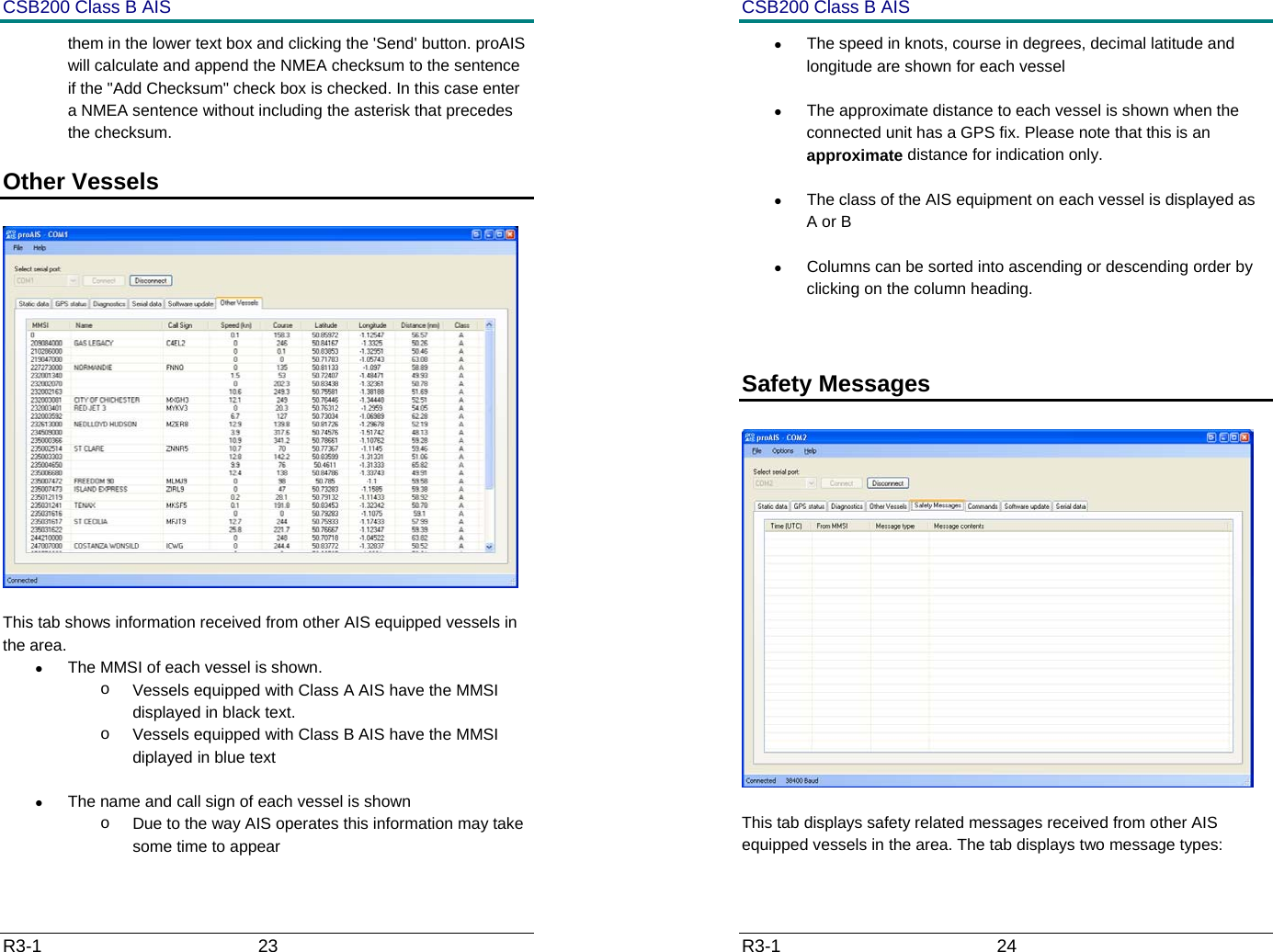Switch to the Software update tab

pos(190,303)
